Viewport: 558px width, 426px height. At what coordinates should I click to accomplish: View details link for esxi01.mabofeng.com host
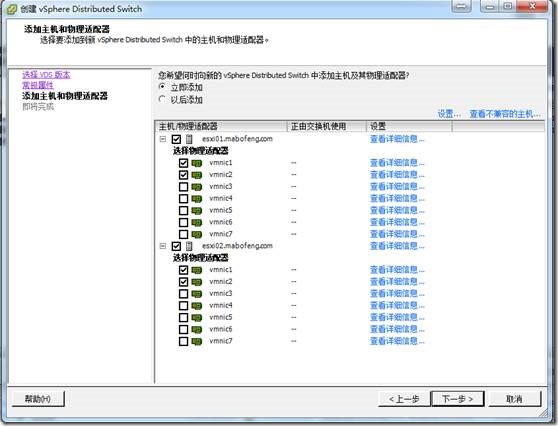pos(397,139)
